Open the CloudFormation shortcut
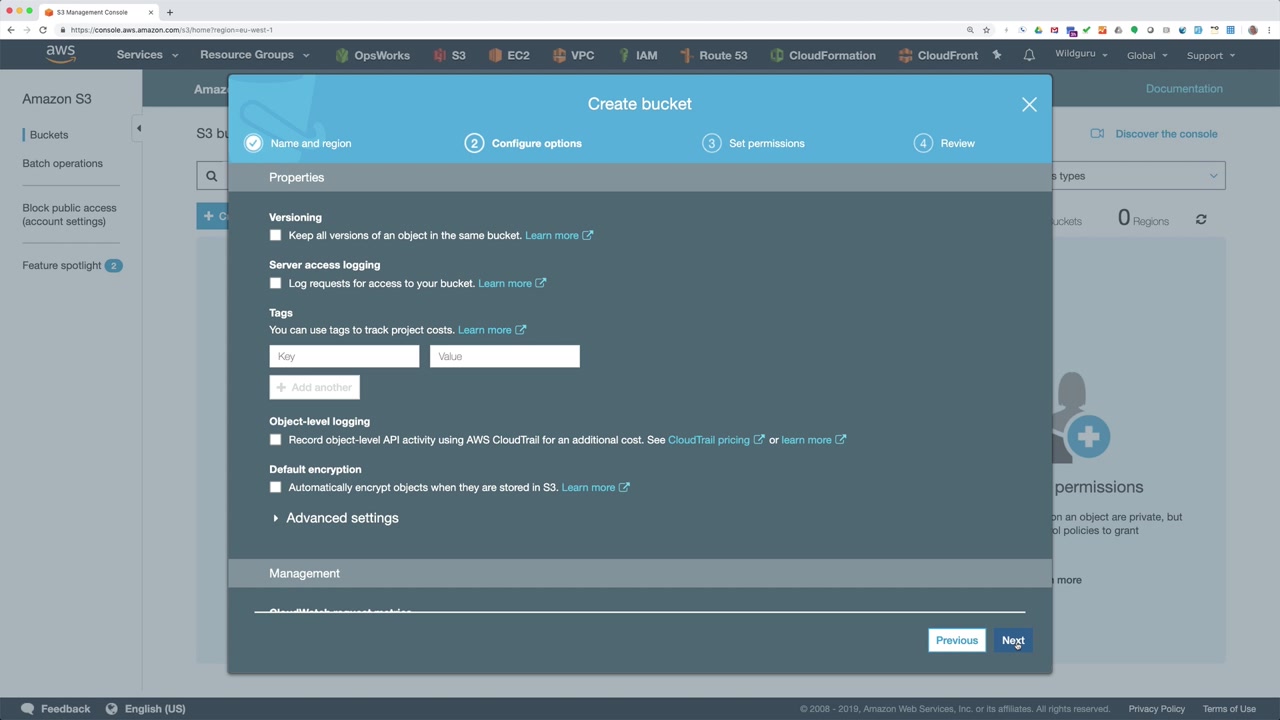The image size is (1280, 720). click(x=822, y=55)
